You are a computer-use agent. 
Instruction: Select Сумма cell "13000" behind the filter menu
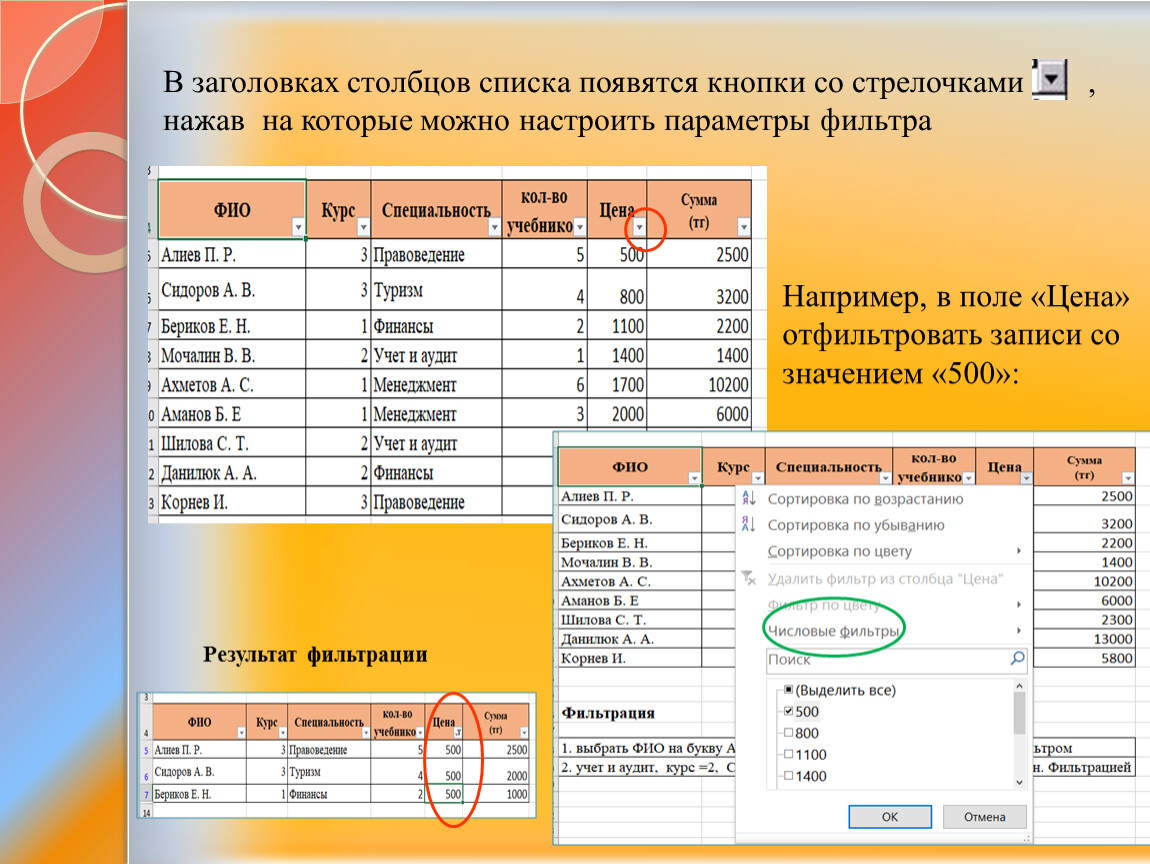point(1084,639)
